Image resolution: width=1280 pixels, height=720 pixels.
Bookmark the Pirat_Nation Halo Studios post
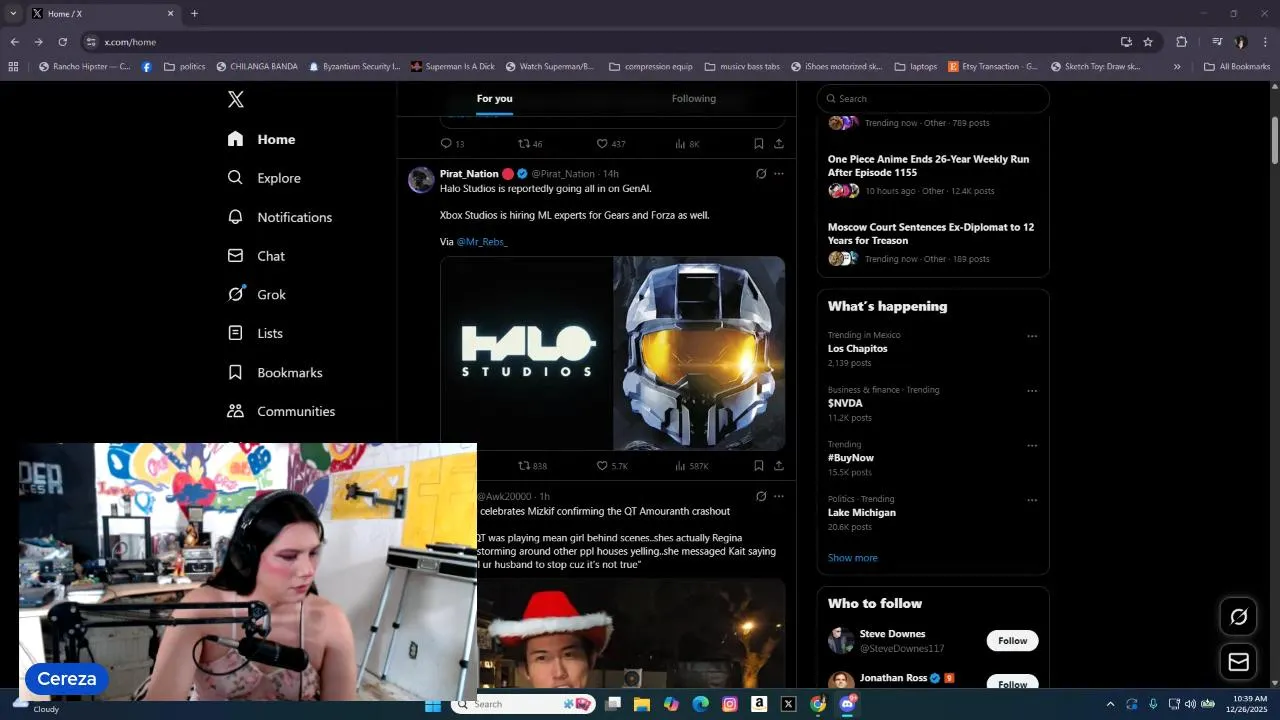759,466
